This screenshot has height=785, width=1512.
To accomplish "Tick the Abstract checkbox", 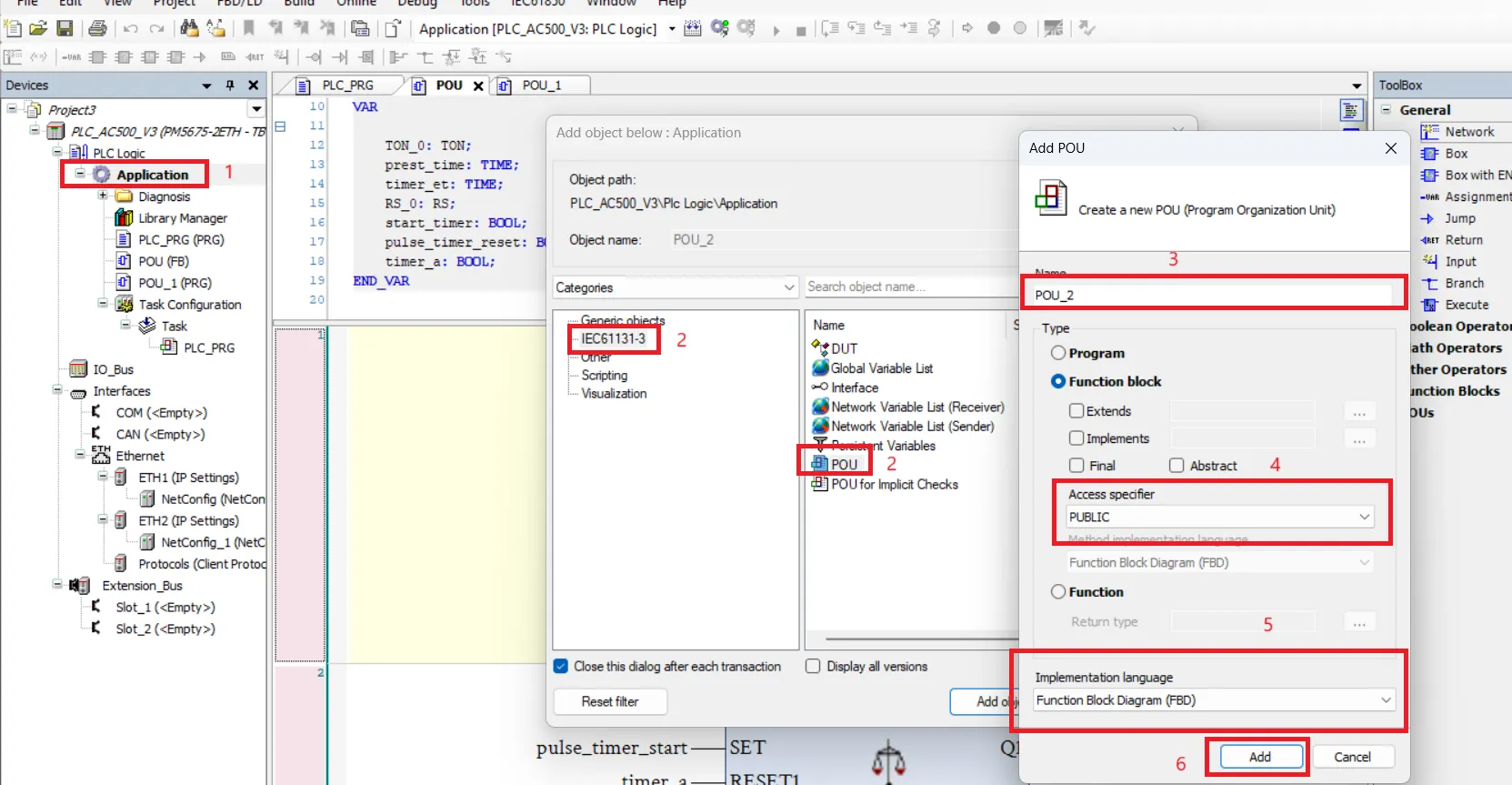I will click(x=1177, y=466).
